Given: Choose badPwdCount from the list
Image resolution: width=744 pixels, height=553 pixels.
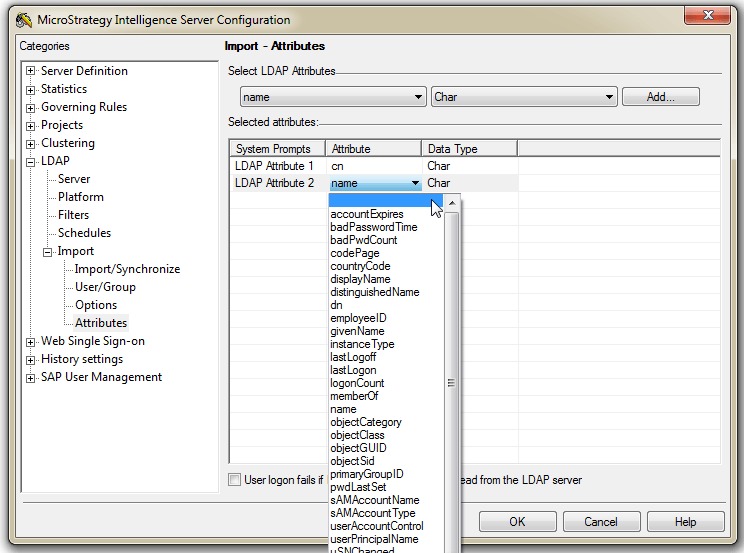Looking at the screenshot, I should click(x=364, y=240).
